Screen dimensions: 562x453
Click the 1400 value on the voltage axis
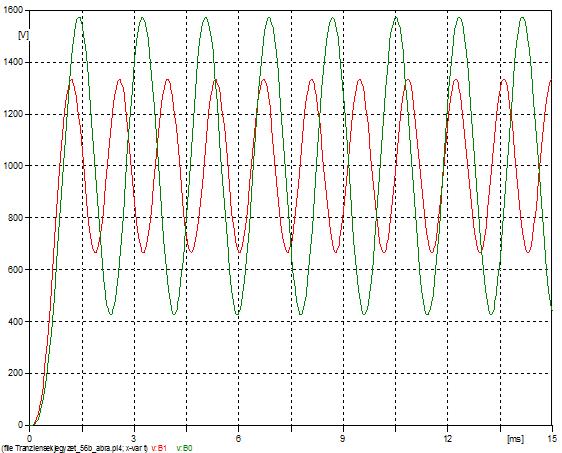coord(13,62)
